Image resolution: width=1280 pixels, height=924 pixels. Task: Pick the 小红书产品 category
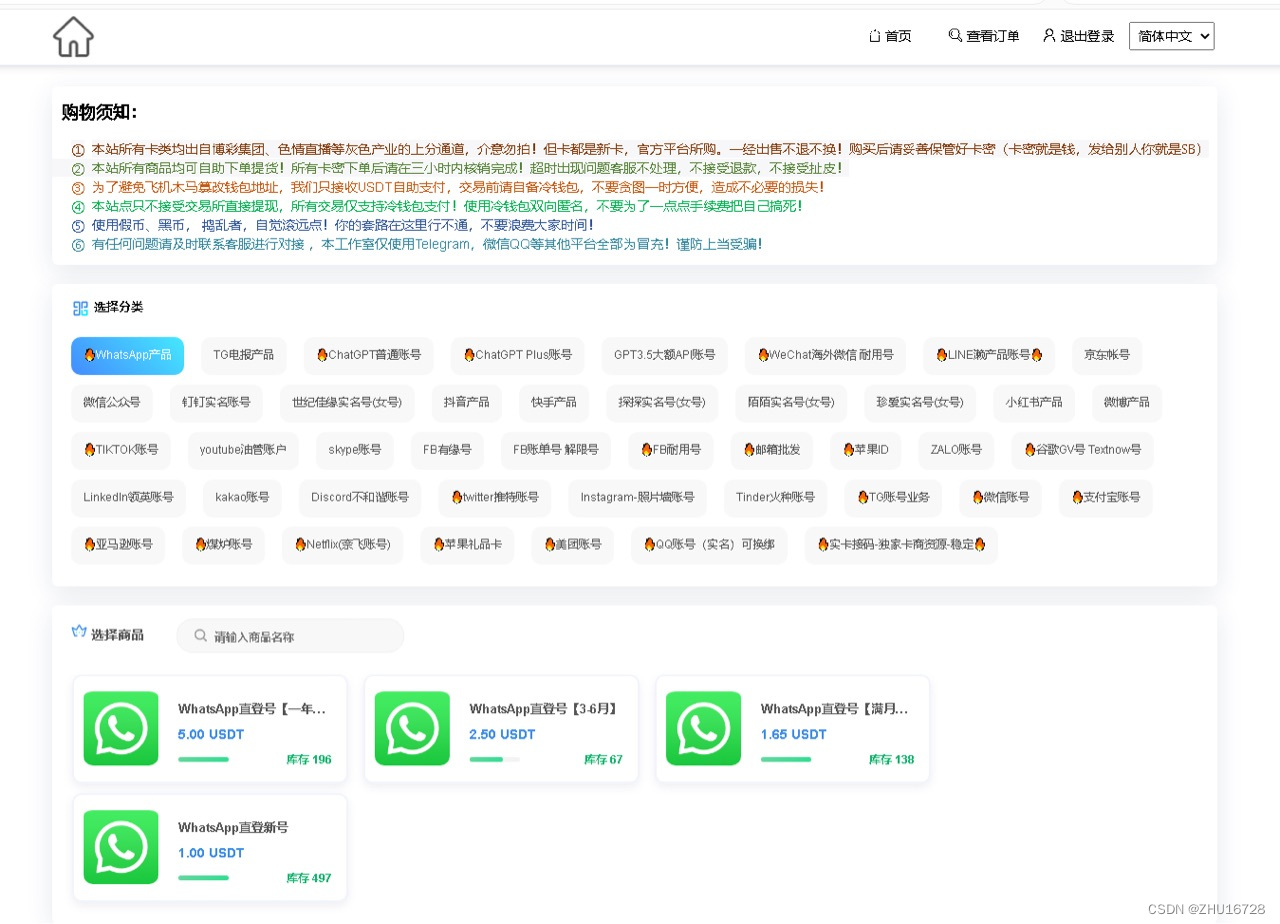click(x=1034, y=403)
